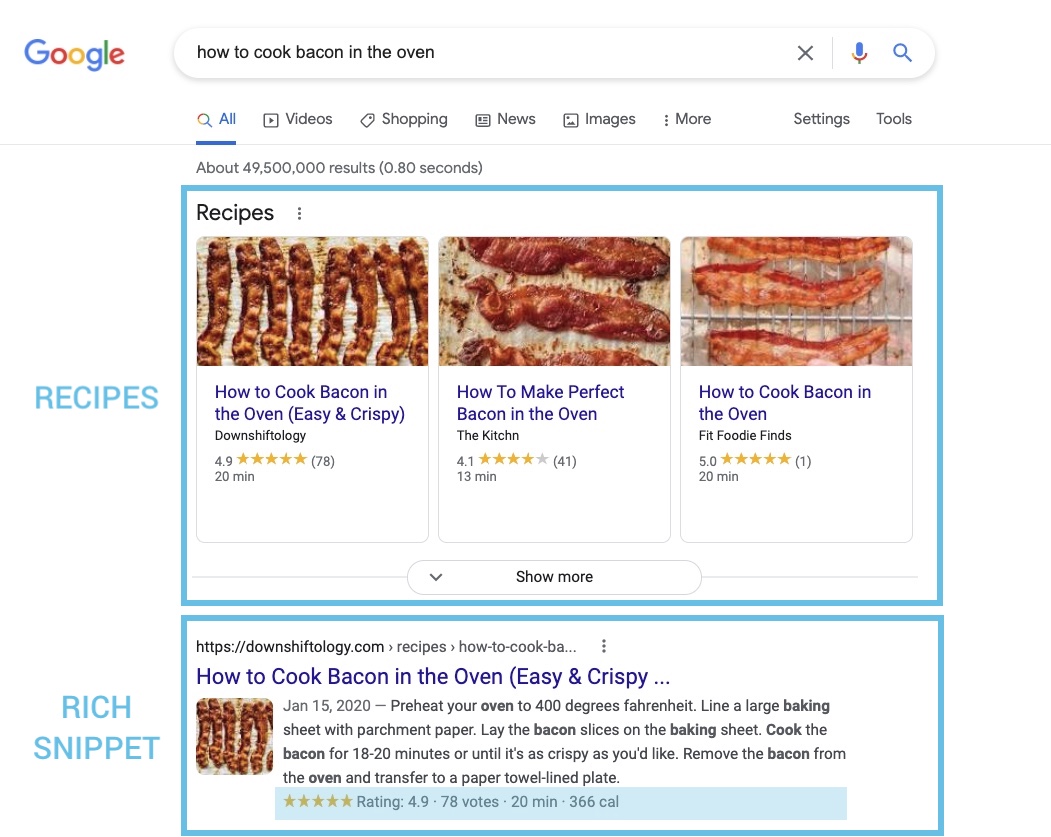Click the Fit Foodie Finds bacon image
Image resolution: width=1051 pixels, height=837 pixels.
pos(796,301)
